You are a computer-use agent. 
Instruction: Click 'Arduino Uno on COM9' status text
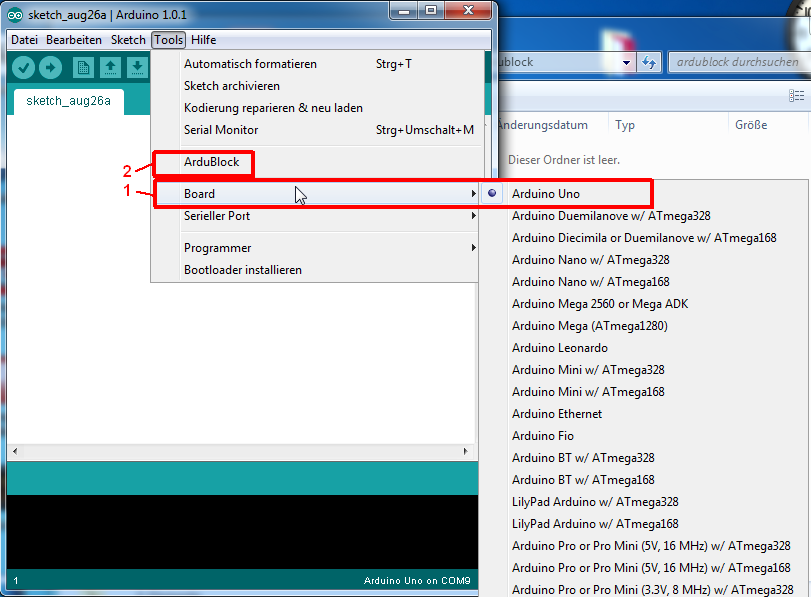pyautogui.click(x=417, y=580)
